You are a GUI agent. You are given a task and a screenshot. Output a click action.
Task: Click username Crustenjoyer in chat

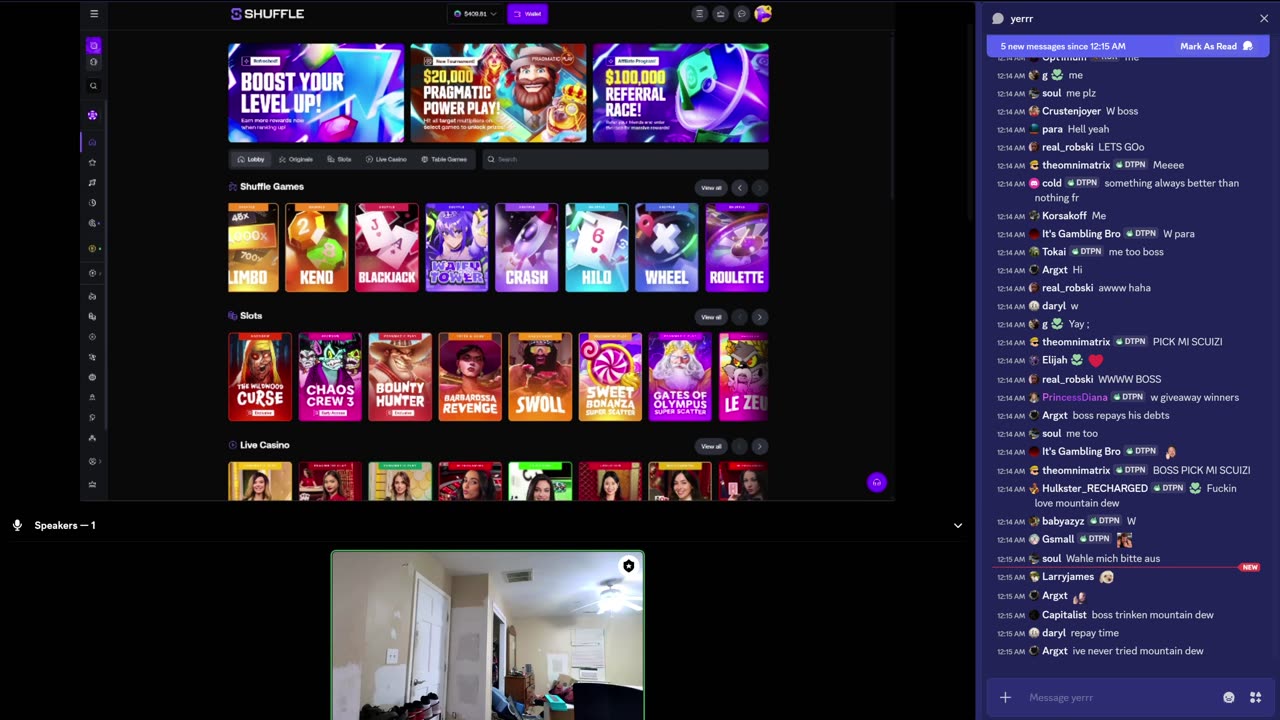(x=1071, y=111)
